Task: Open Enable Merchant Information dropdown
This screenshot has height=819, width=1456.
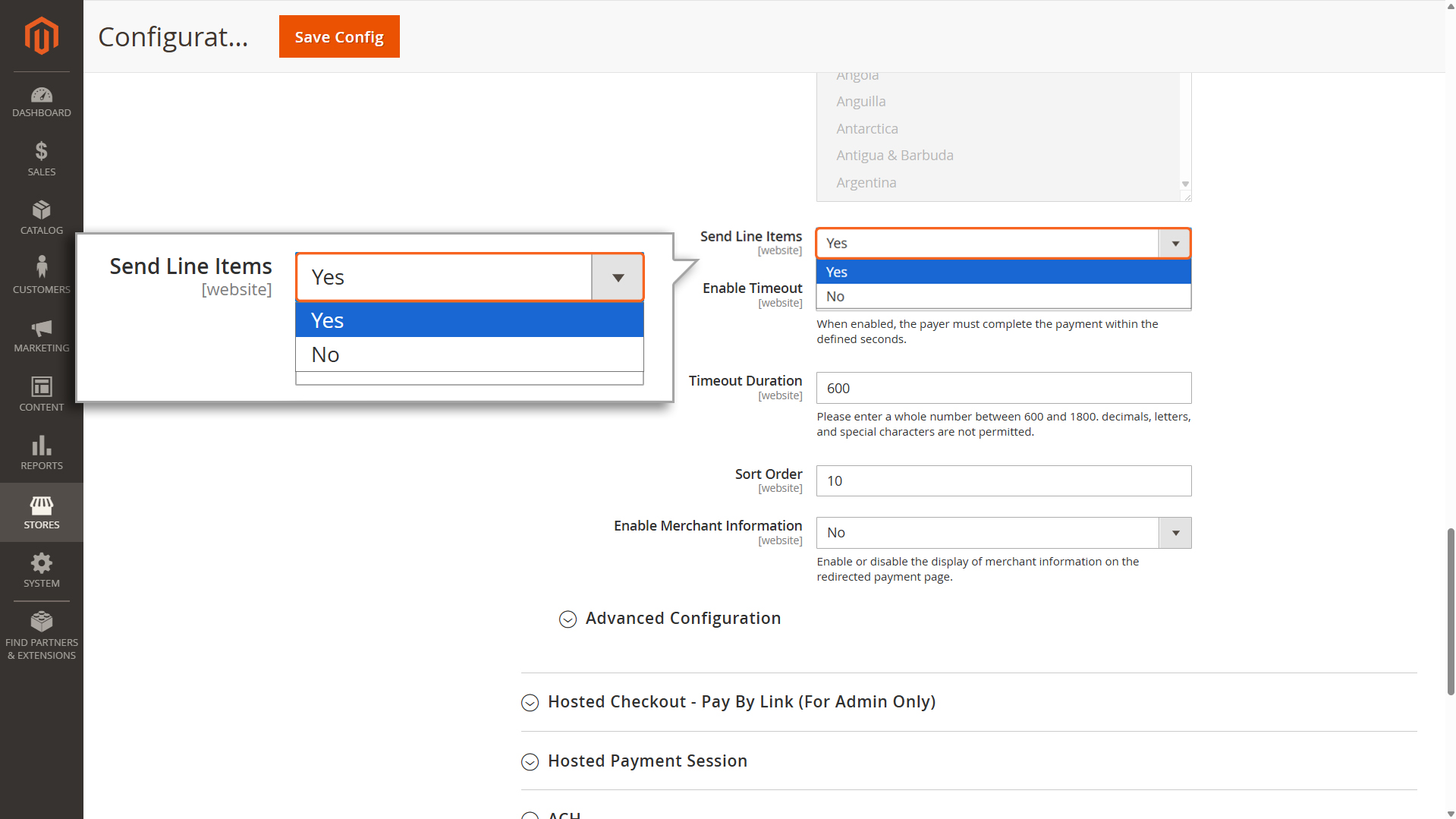Action: [1003, 533]
